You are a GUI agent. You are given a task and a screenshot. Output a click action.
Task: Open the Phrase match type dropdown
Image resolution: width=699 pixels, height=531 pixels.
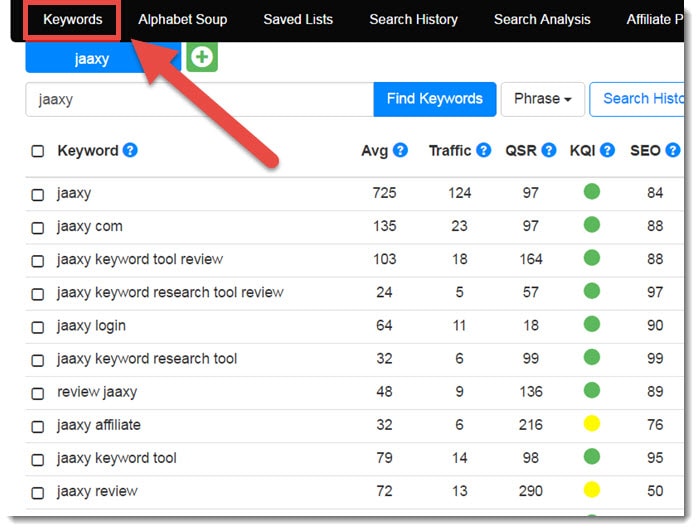pyautogui.click(x=543, y=99)
